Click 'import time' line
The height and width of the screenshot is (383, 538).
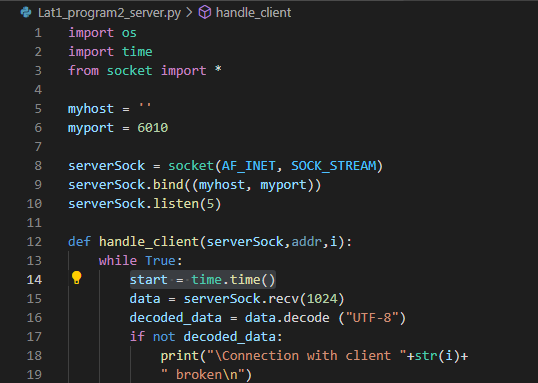coord(110,52)
